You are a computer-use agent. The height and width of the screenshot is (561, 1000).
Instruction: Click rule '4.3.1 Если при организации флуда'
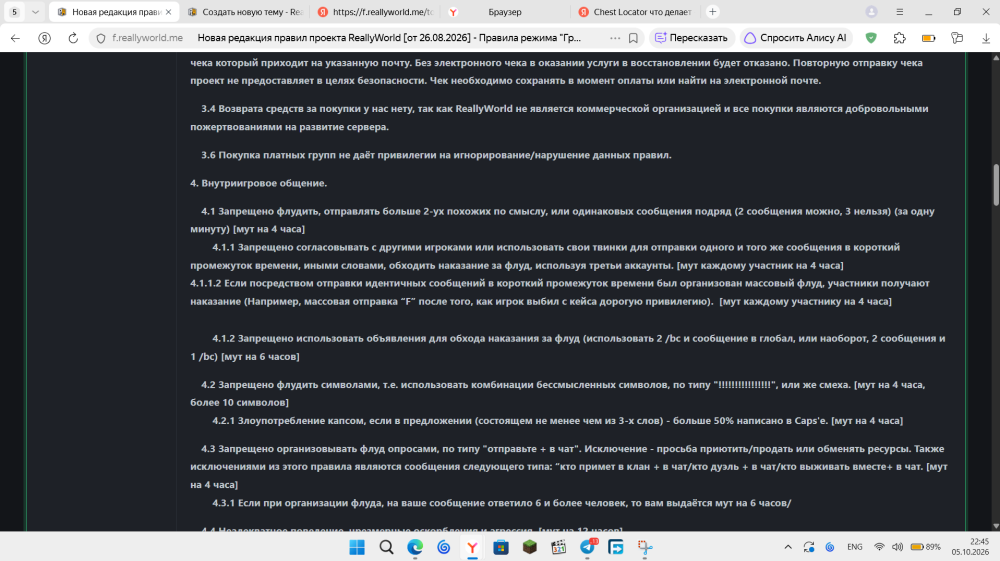(502, 503)
